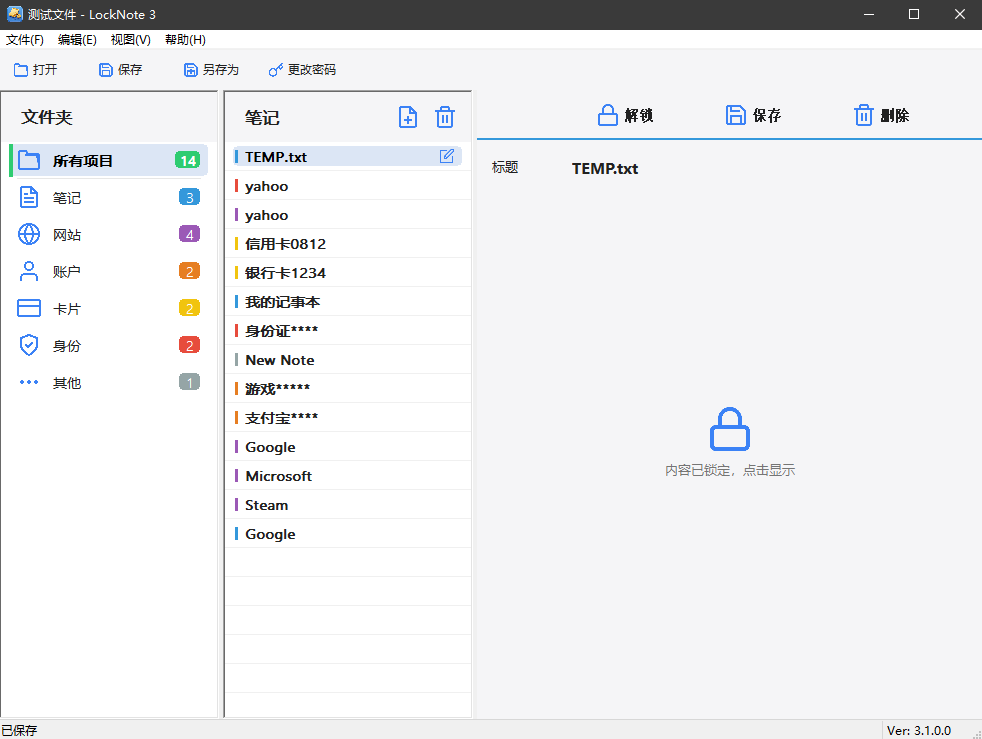982x739 pixels.
Task: Click the lock icon to reveal hidden content
Action: pyautogui.click(x=730, y=430)
